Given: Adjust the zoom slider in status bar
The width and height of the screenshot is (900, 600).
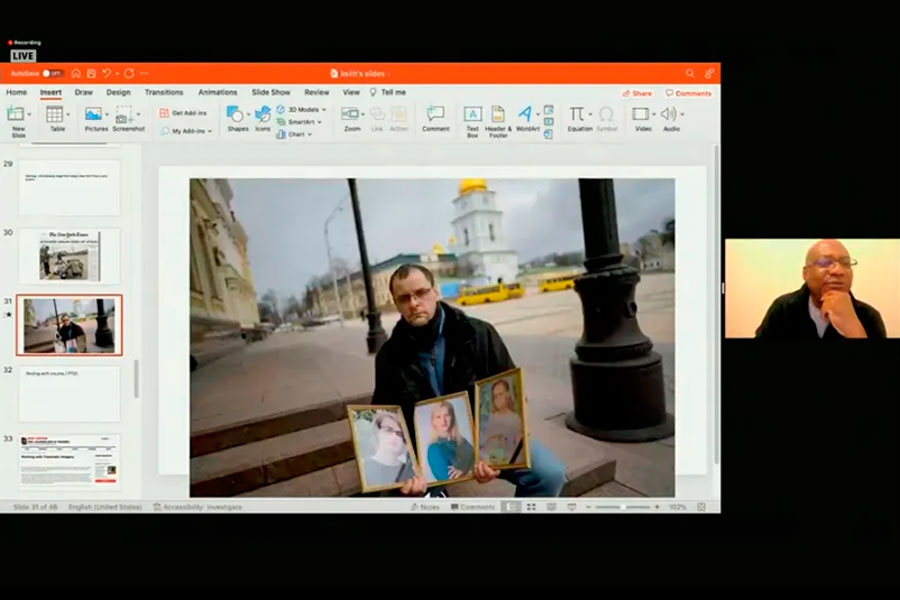Looking at the screenshot, I should click(x=624, y=507).
